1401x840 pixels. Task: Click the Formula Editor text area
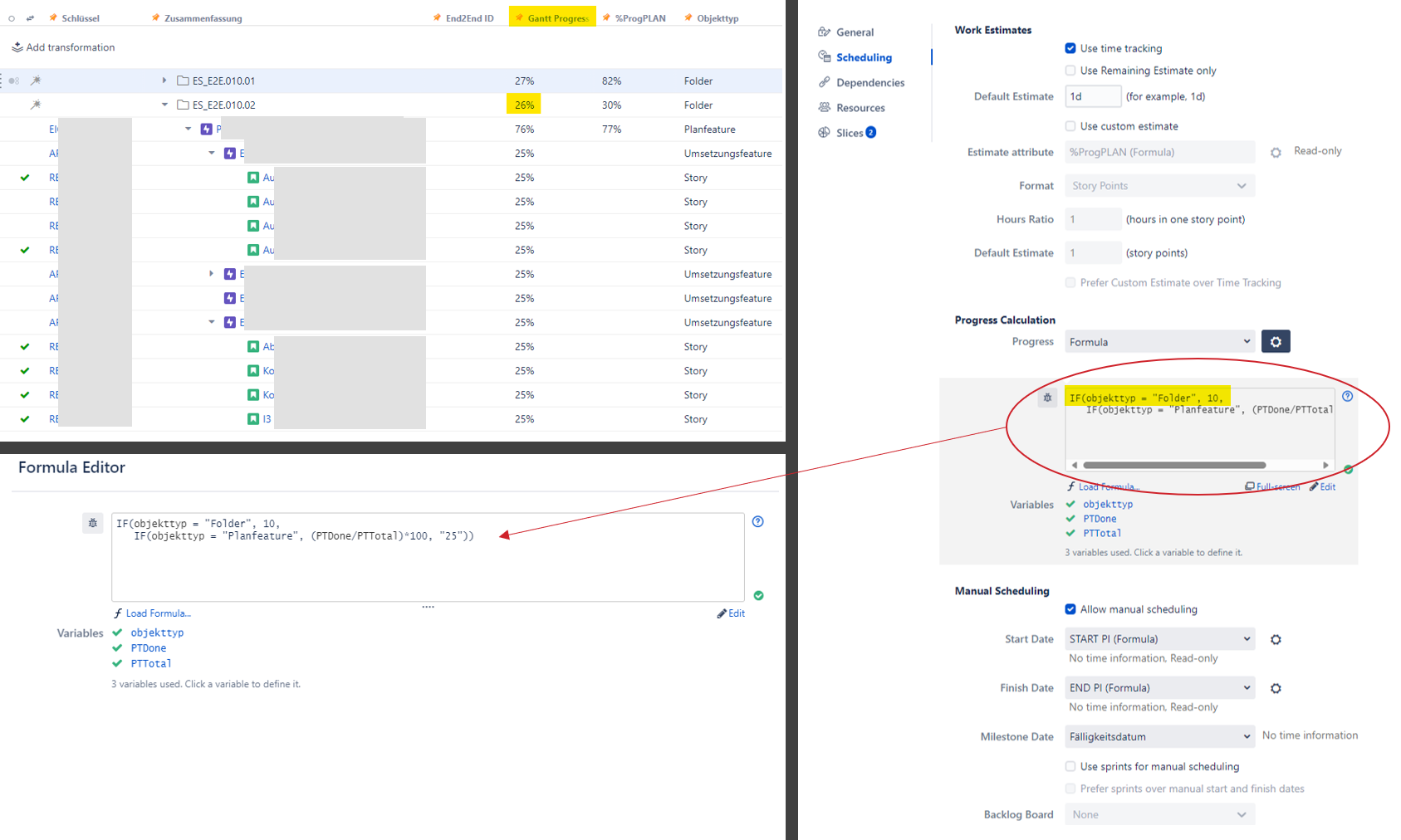coord(428,557)
